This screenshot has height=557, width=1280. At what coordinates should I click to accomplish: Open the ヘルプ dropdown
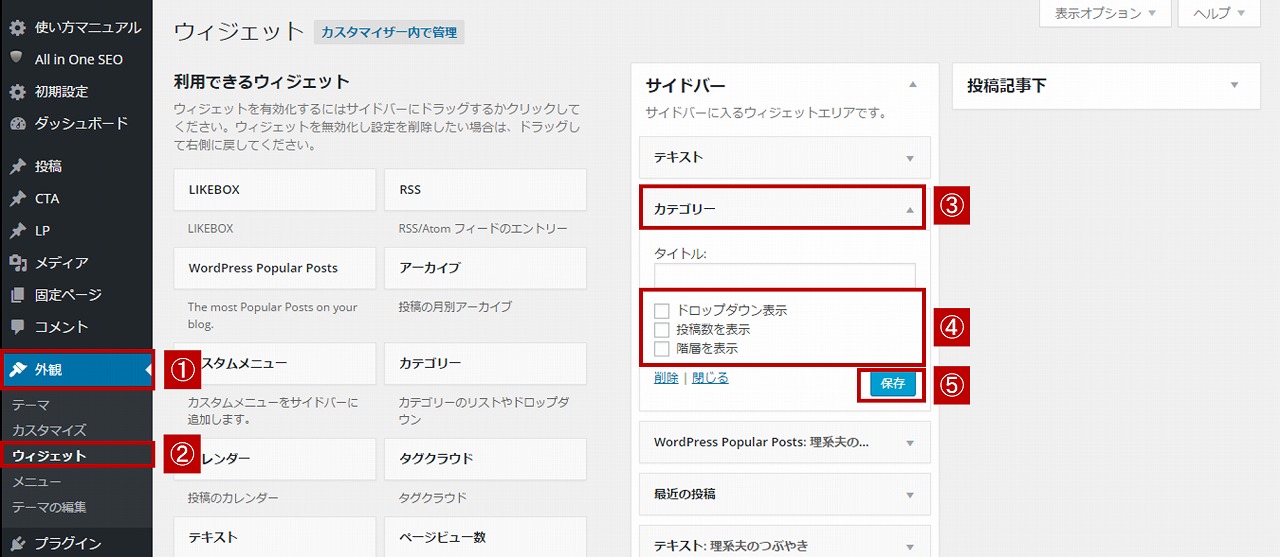pos(1219,14)
